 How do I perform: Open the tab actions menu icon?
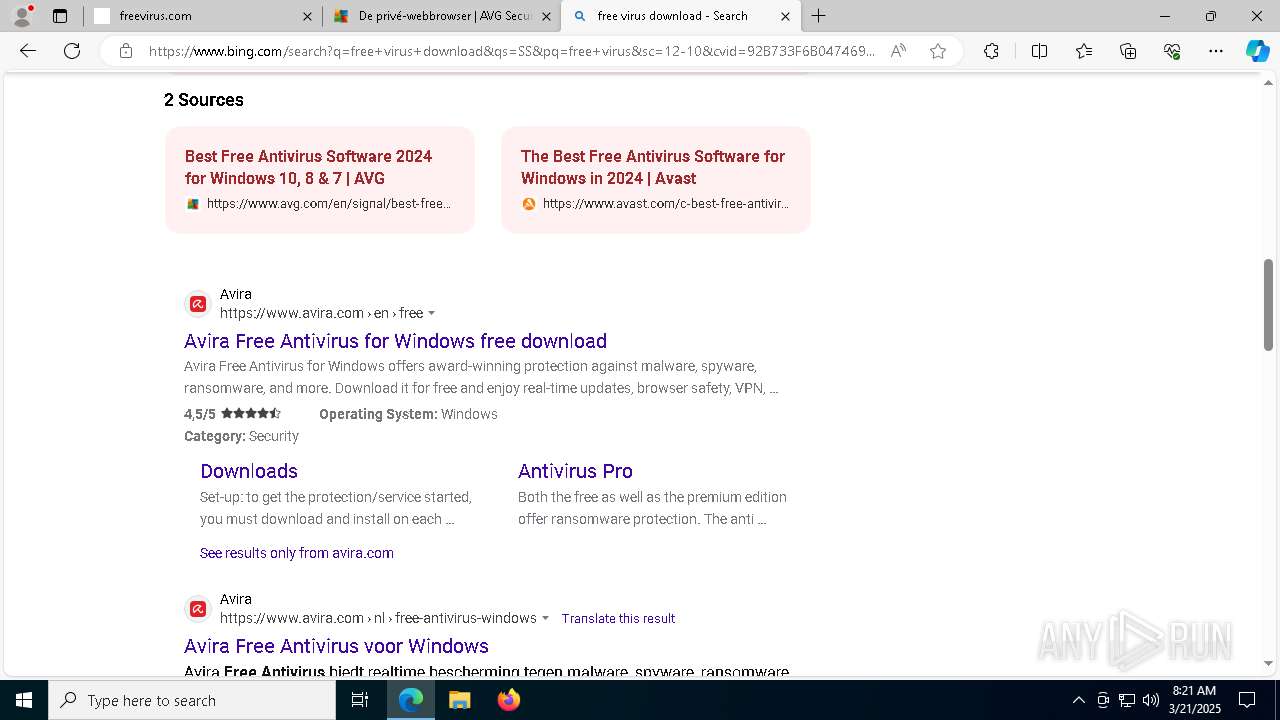tap(60, 16)
